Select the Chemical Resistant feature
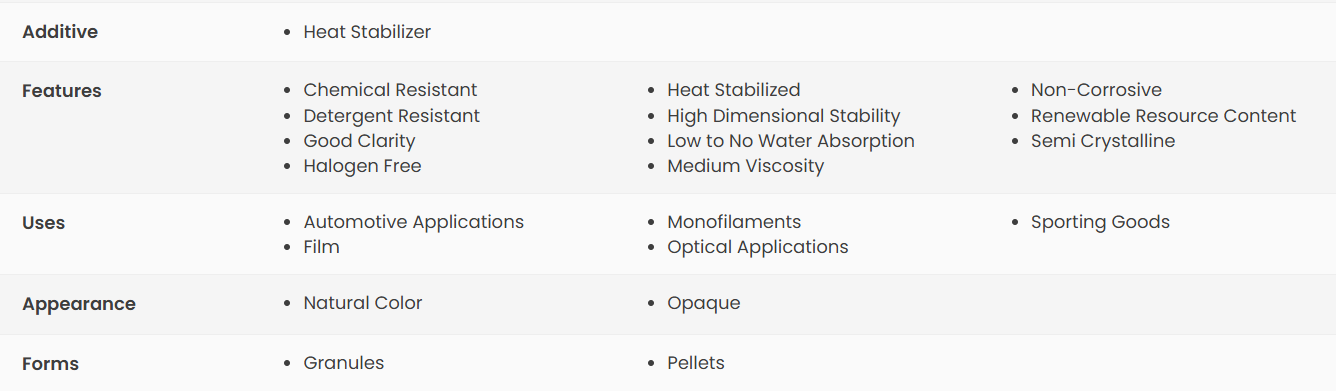The height and width of the screenshot is (391, 1336). click(390, 90)
